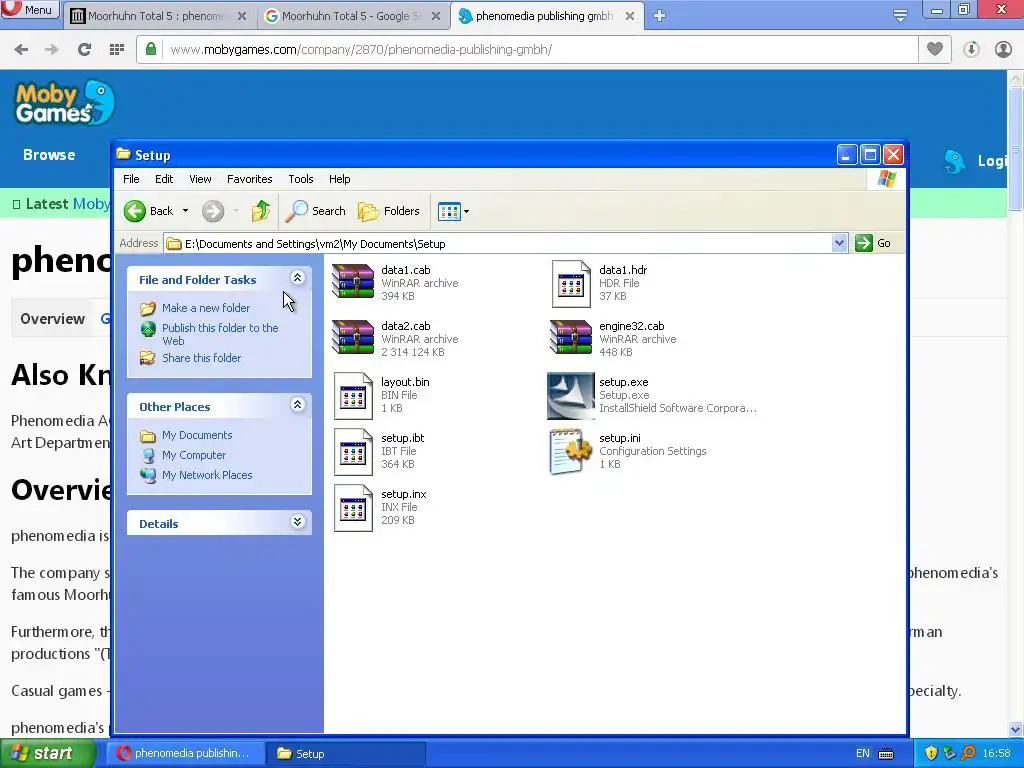Go to My Documents in Other Places
Image resolution: width=1024 pixels, height=768 pixels.
(x=197, y=435)
